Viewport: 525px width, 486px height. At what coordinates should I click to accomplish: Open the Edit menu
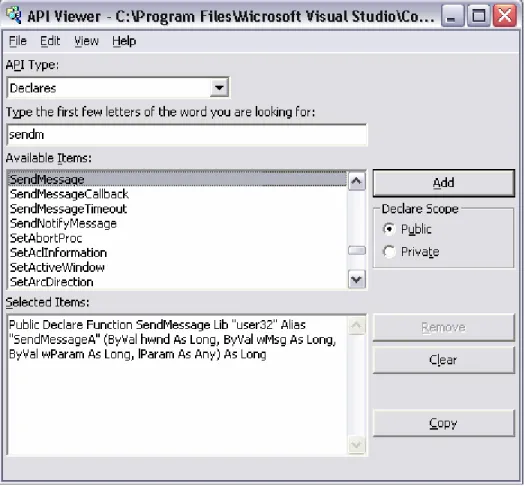click(x=50, y=41)
